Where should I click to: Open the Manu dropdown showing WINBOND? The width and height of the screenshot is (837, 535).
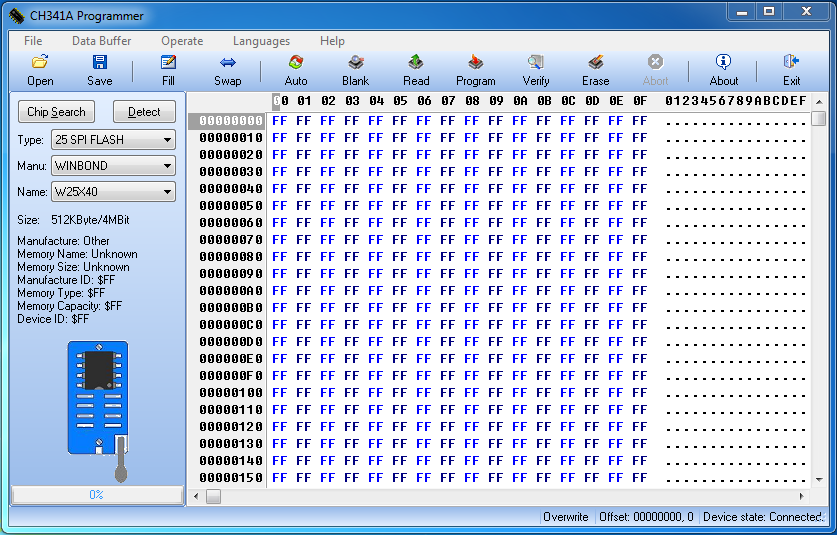tap(113, 166)
